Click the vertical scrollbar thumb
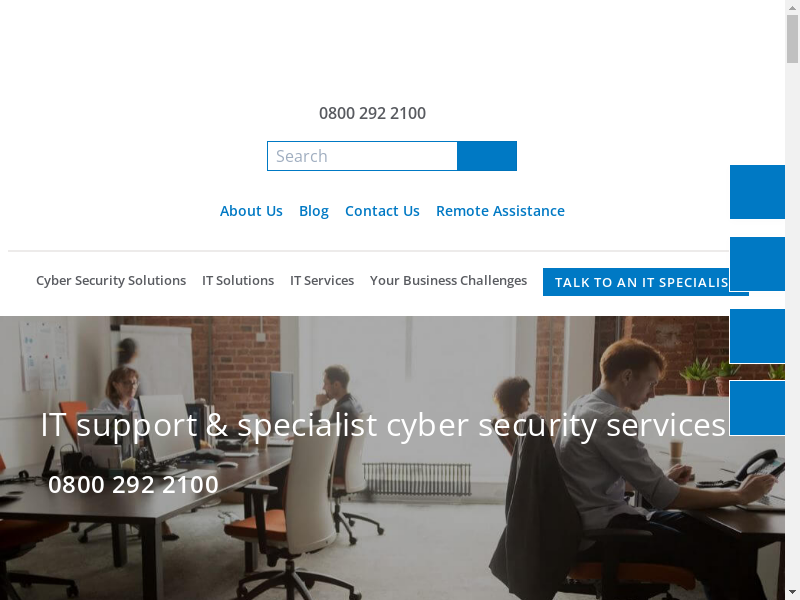The width and height of the screenshot is (800, 600). pyautogui.click(x=792, y=39)
